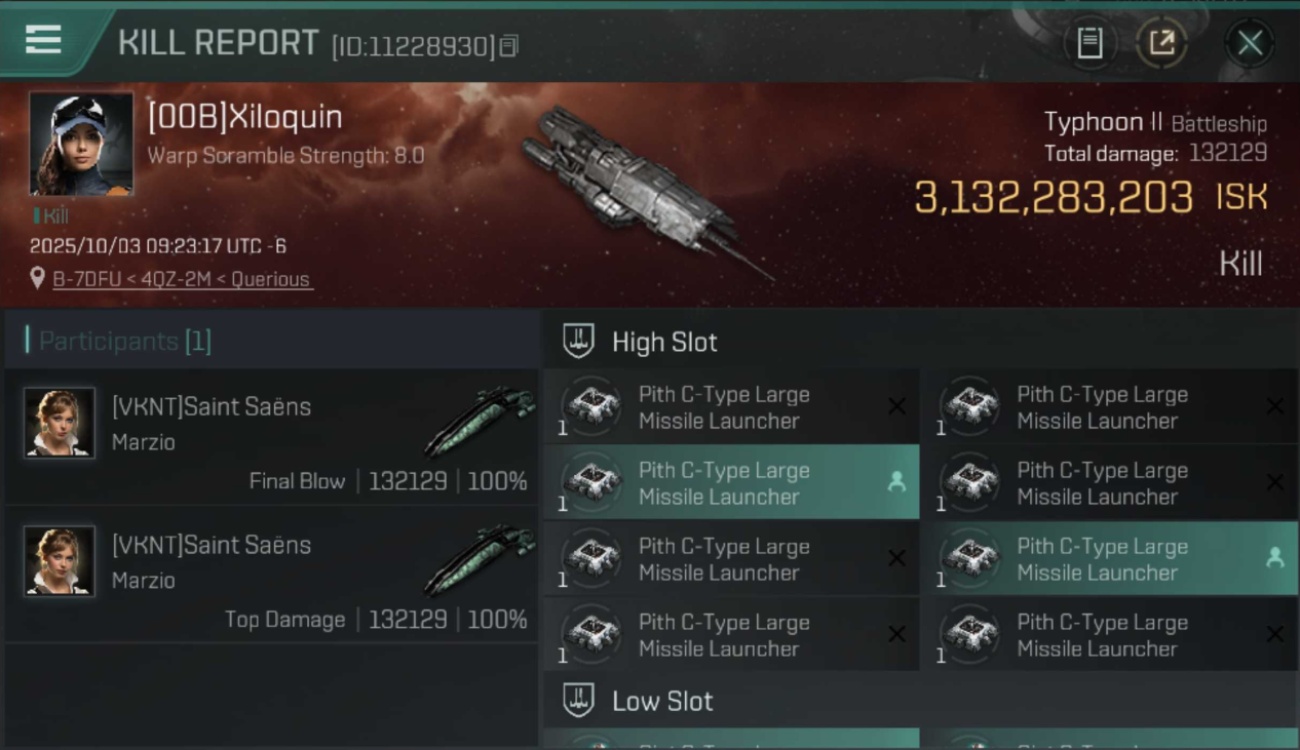Close the kill report window
1300x750 pixels.
click(1249, 43)
